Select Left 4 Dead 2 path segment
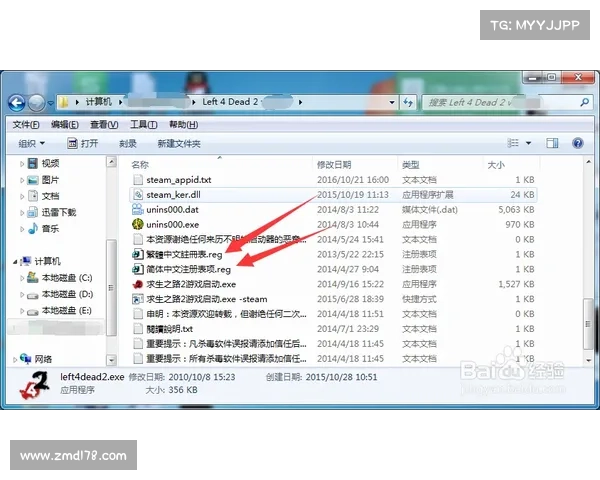Image resolution: width=600 pixels, height=480 pixels. click(230, 102)
